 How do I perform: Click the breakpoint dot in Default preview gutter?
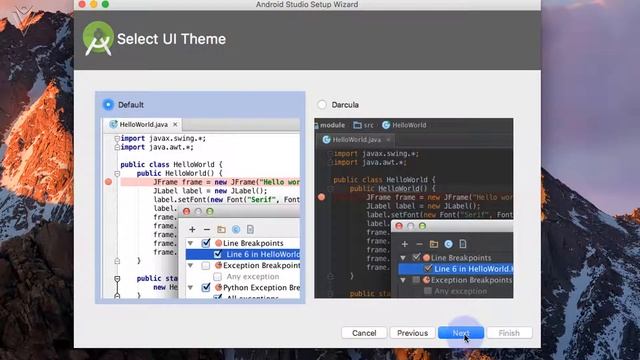click(x=109, y=182)
